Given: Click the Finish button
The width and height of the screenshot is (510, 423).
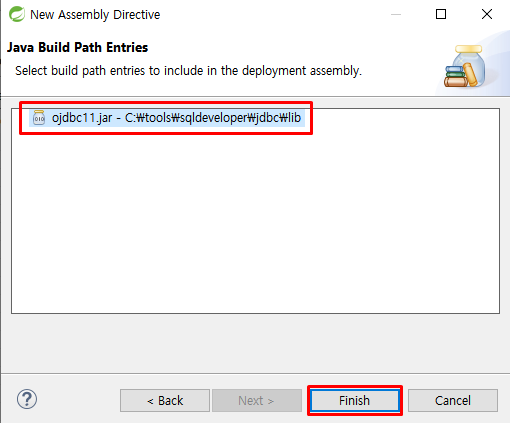Looking at the screenshot, I should click(x=355, y=400).
